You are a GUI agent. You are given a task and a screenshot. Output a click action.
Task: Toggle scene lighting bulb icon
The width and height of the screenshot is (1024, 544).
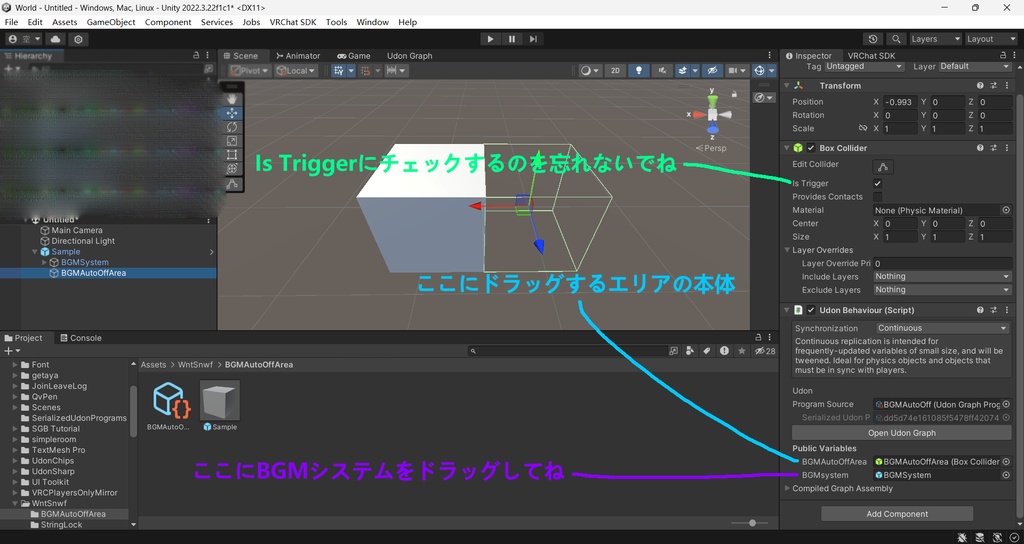639,71
